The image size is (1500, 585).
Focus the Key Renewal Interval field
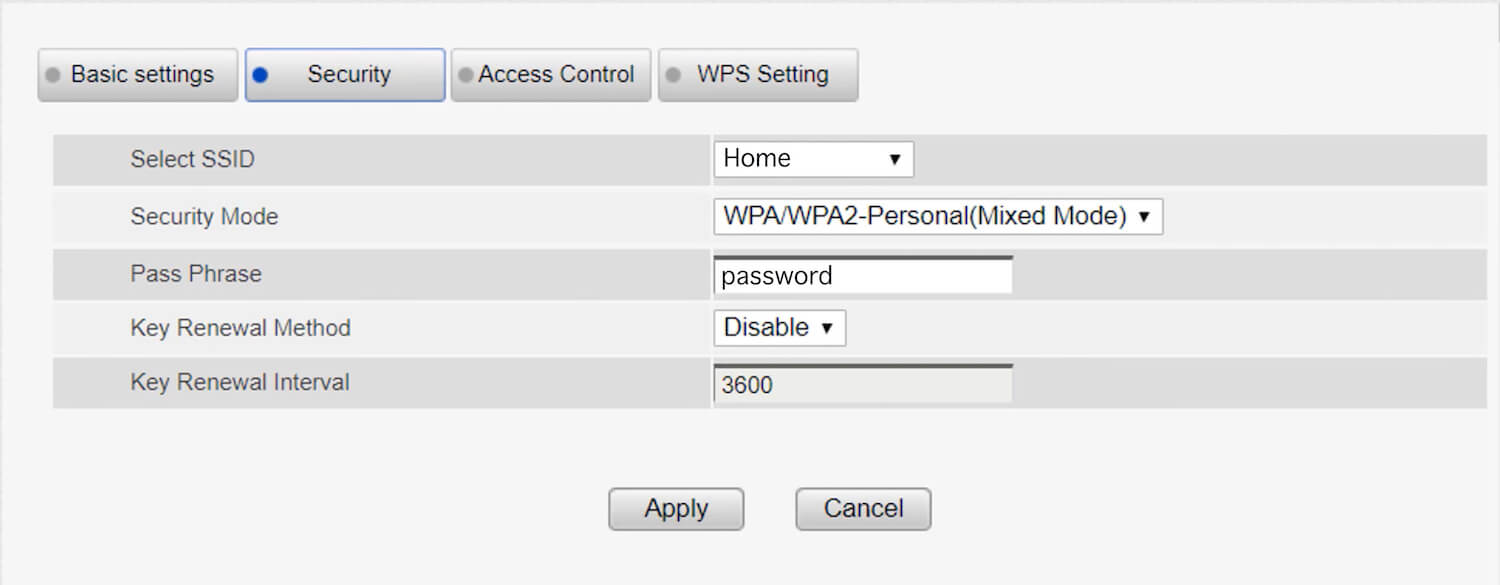coord(863,385)
